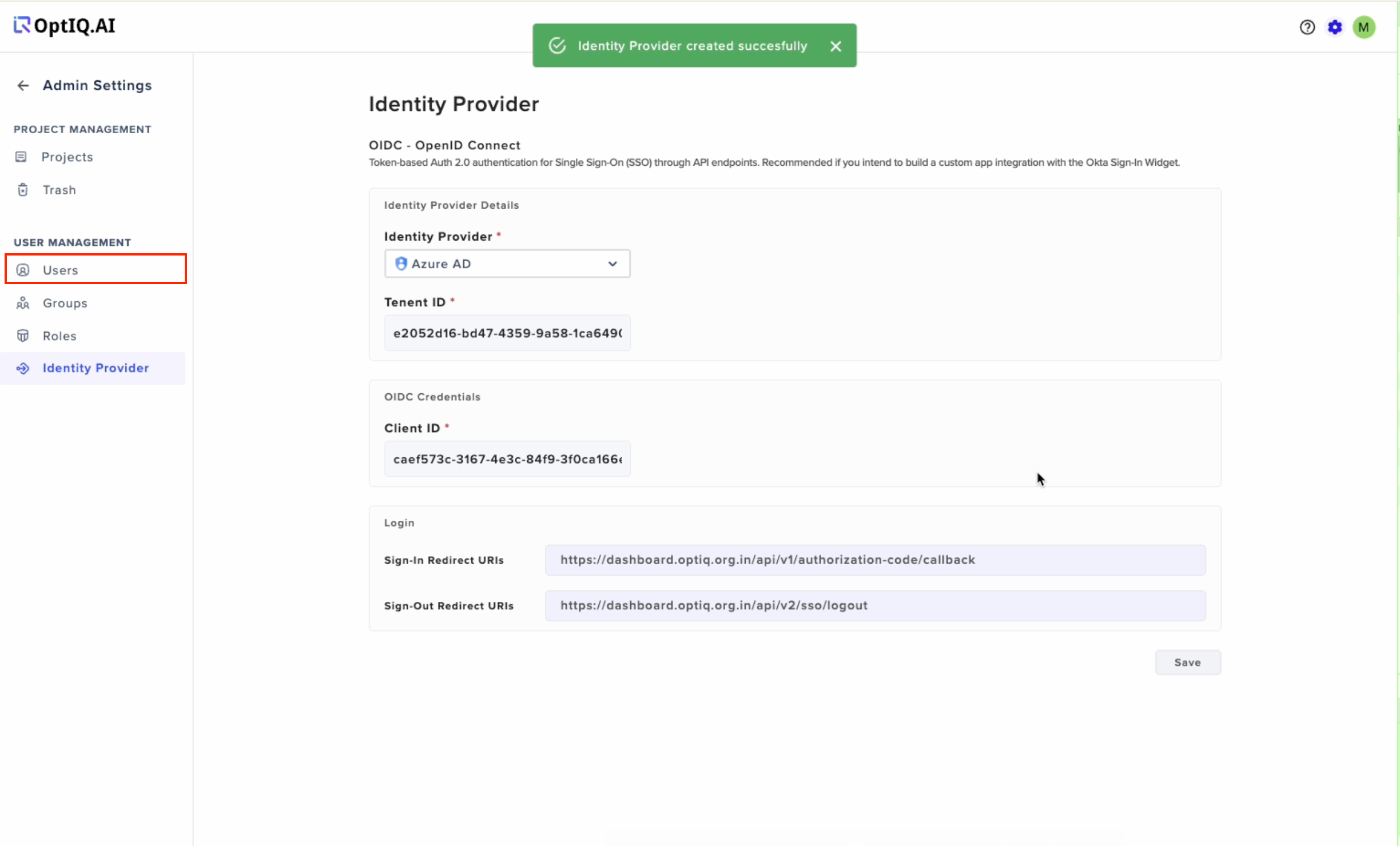Click the Identity Provider Details section label

pyautogui.click(x=451, y=205)
